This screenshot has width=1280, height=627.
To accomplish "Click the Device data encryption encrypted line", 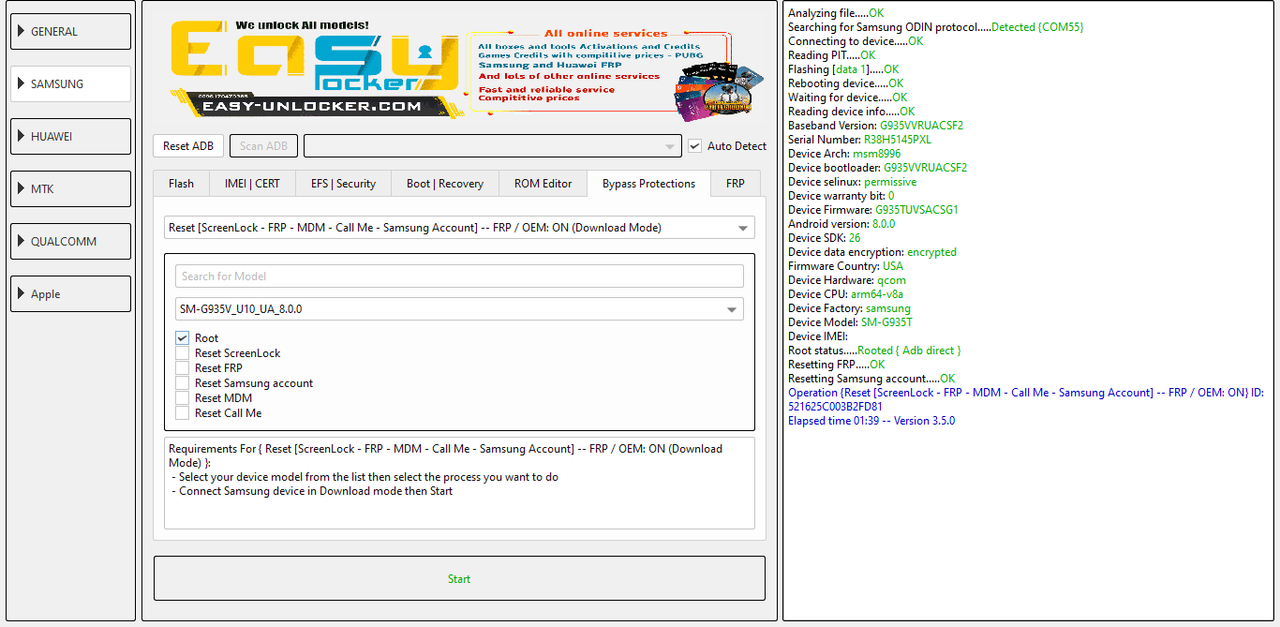I will (x=872, y=252).
